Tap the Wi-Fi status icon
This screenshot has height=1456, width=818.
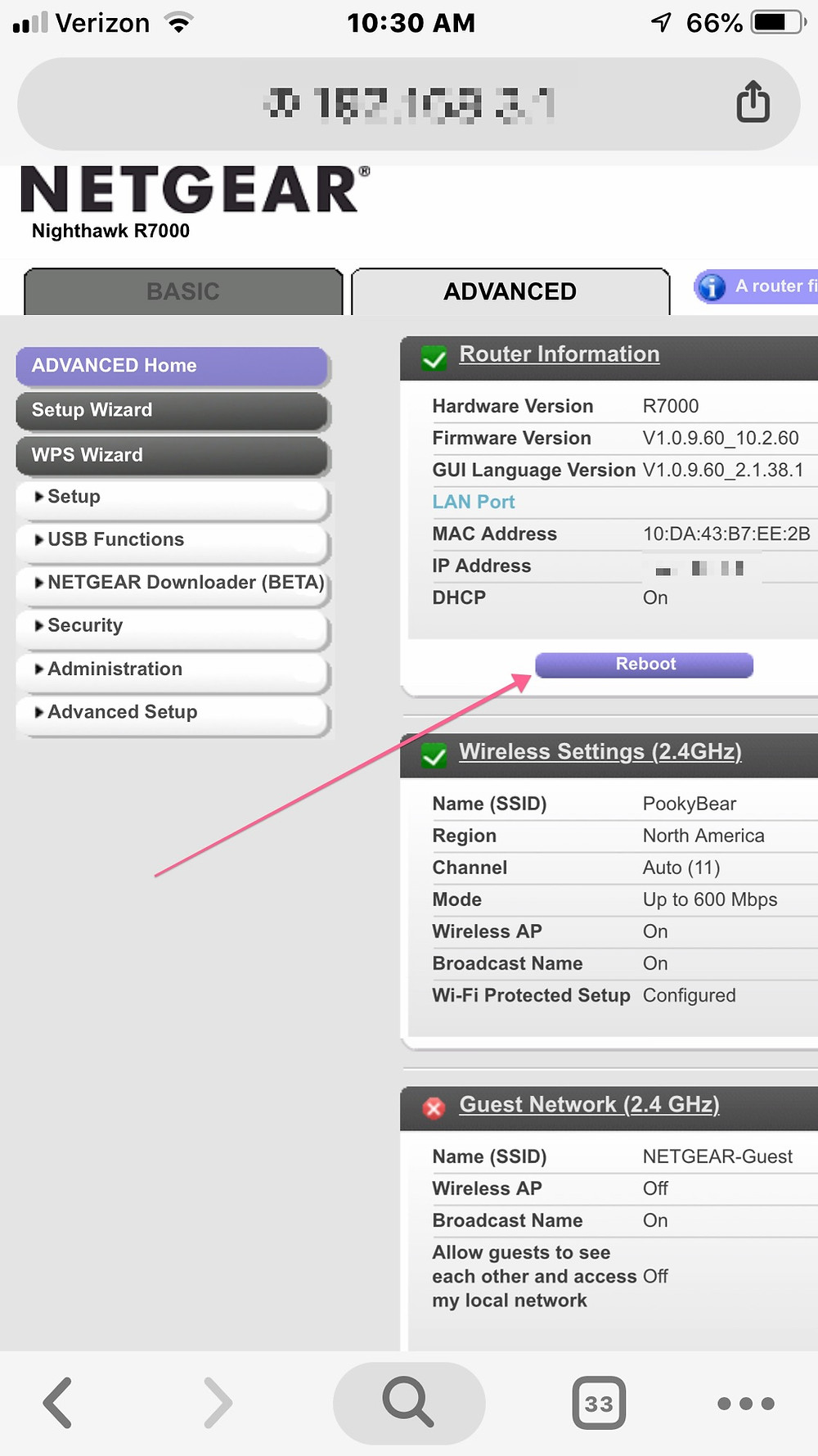(178, 22)
